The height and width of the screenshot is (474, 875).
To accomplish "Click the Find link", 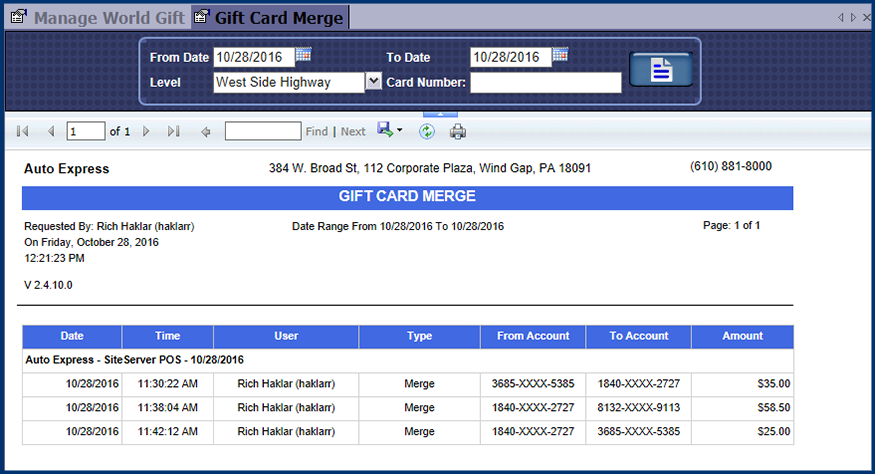I will (316, 131).
